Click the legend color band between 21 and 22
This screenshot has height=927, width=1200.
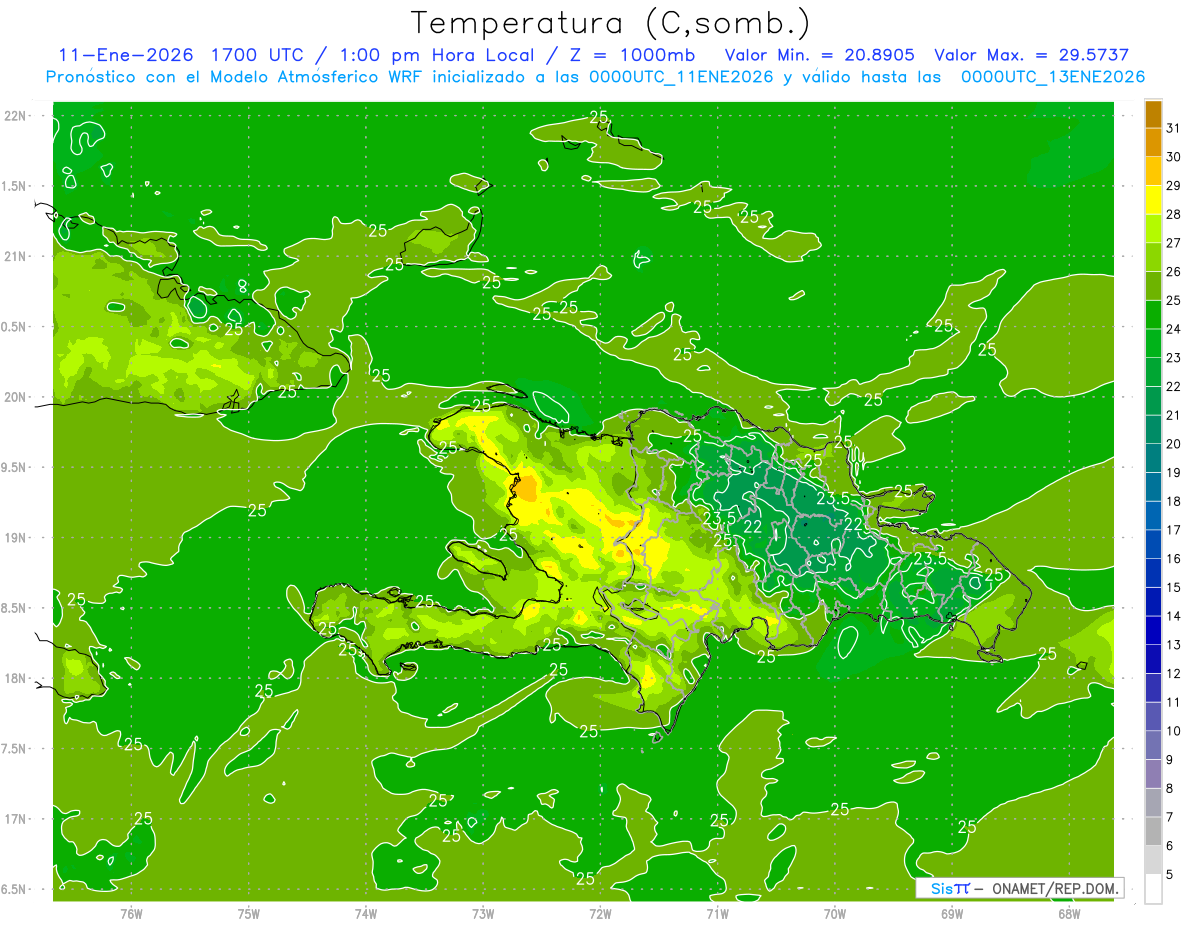pos(1153,400)
